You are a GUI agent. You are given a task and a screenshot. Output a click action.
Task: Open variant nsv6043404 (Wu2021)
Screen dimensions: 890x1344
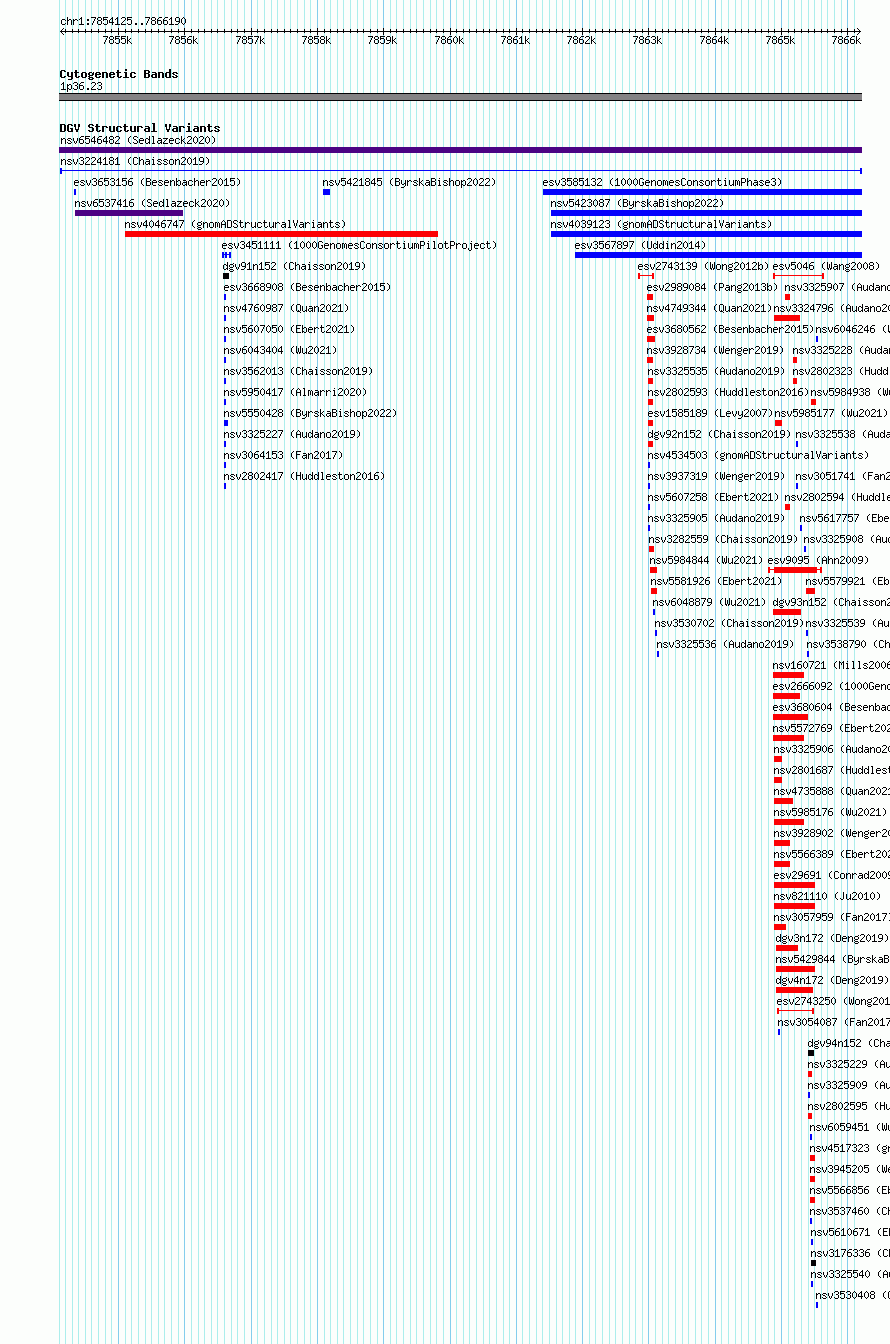tap(280, 350)
